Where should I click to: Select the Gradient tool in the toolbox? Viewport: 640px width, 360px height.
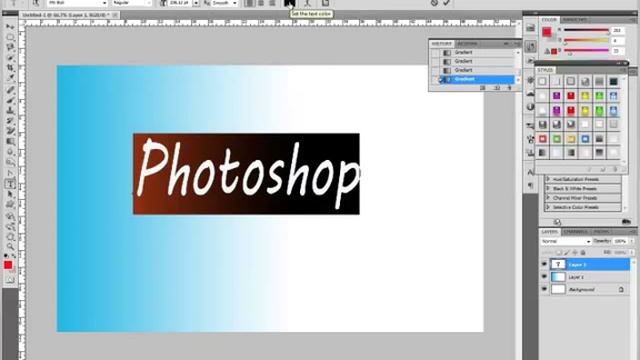10,142
